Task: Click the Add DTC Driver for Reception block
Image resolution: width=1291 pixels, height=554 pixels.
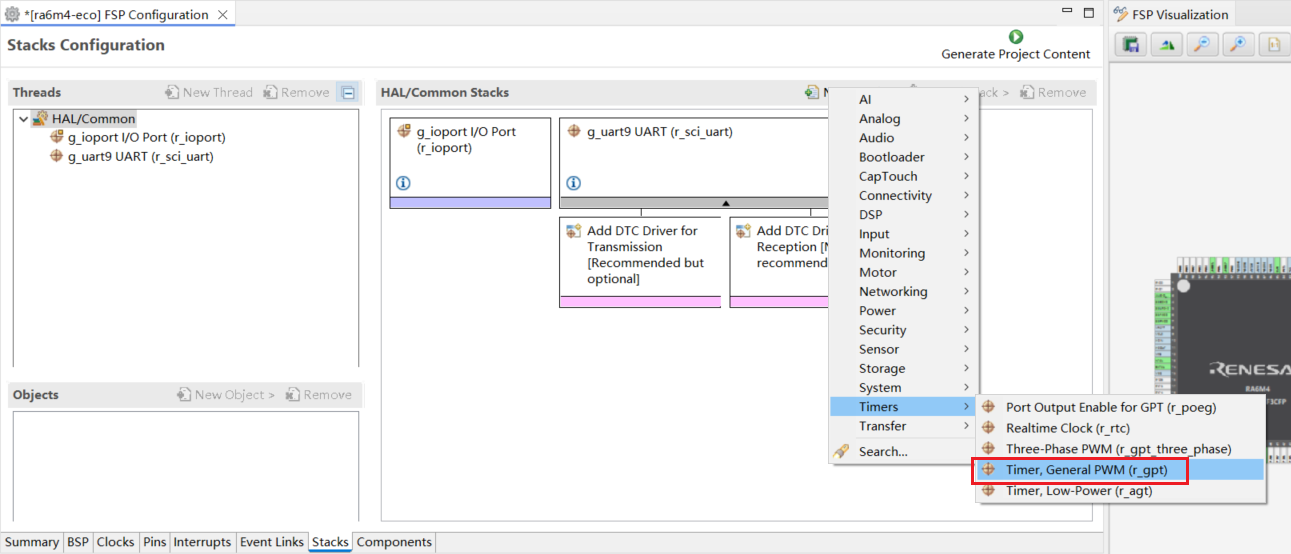Action: point(780,262)
